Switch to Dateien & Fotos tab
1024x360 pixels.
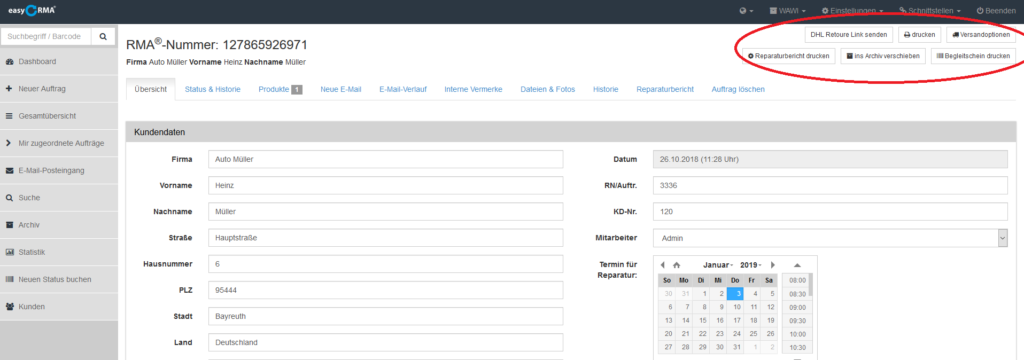coord(547,90)
